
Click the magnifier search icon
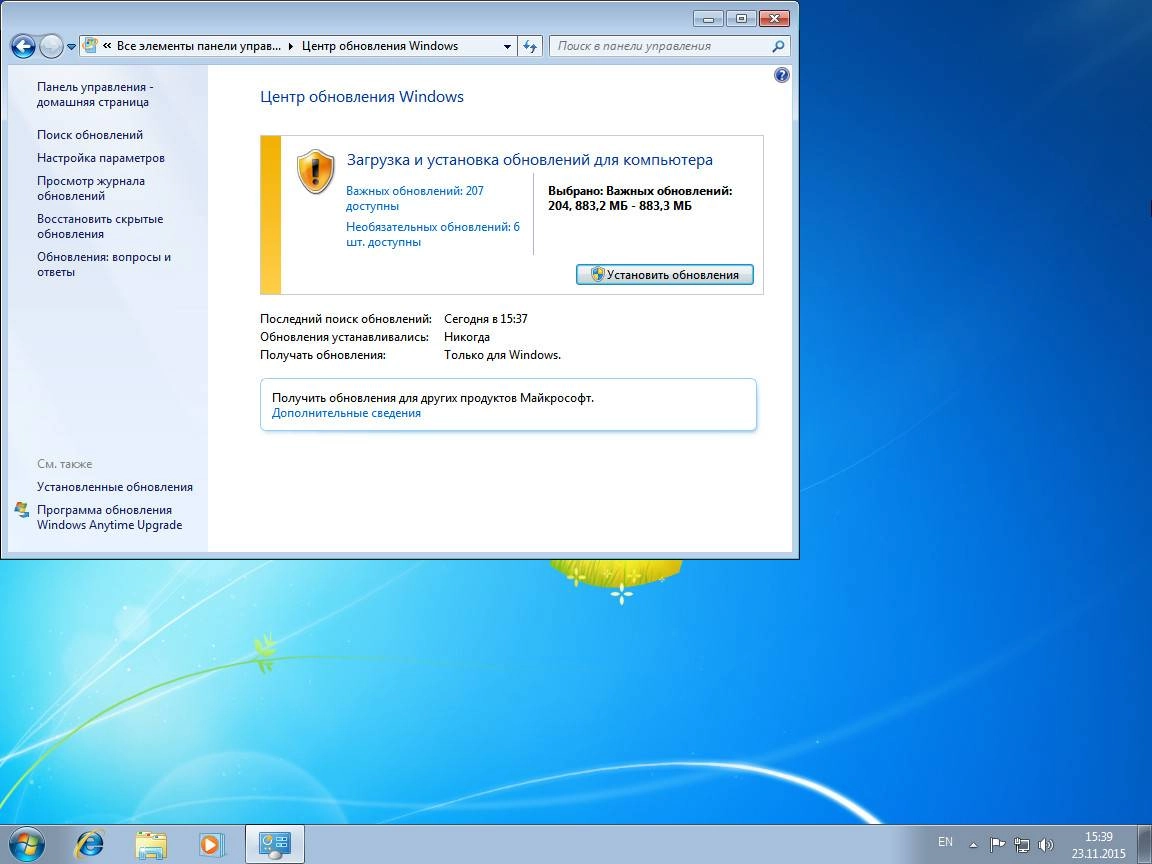pos(778,46)
